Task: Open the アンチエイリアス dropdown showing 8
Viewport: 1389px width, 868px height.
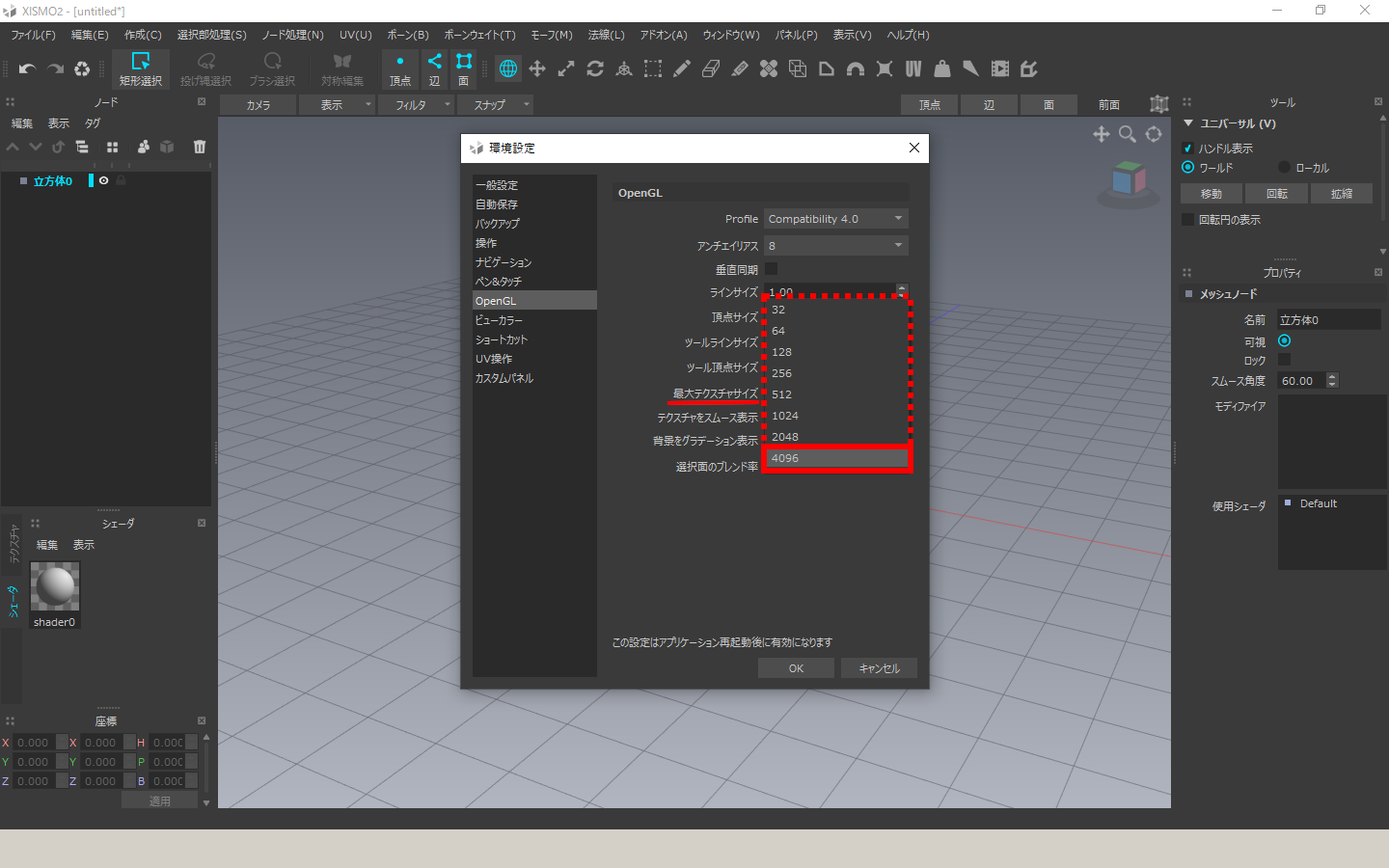Action: (x=836, y=246)
